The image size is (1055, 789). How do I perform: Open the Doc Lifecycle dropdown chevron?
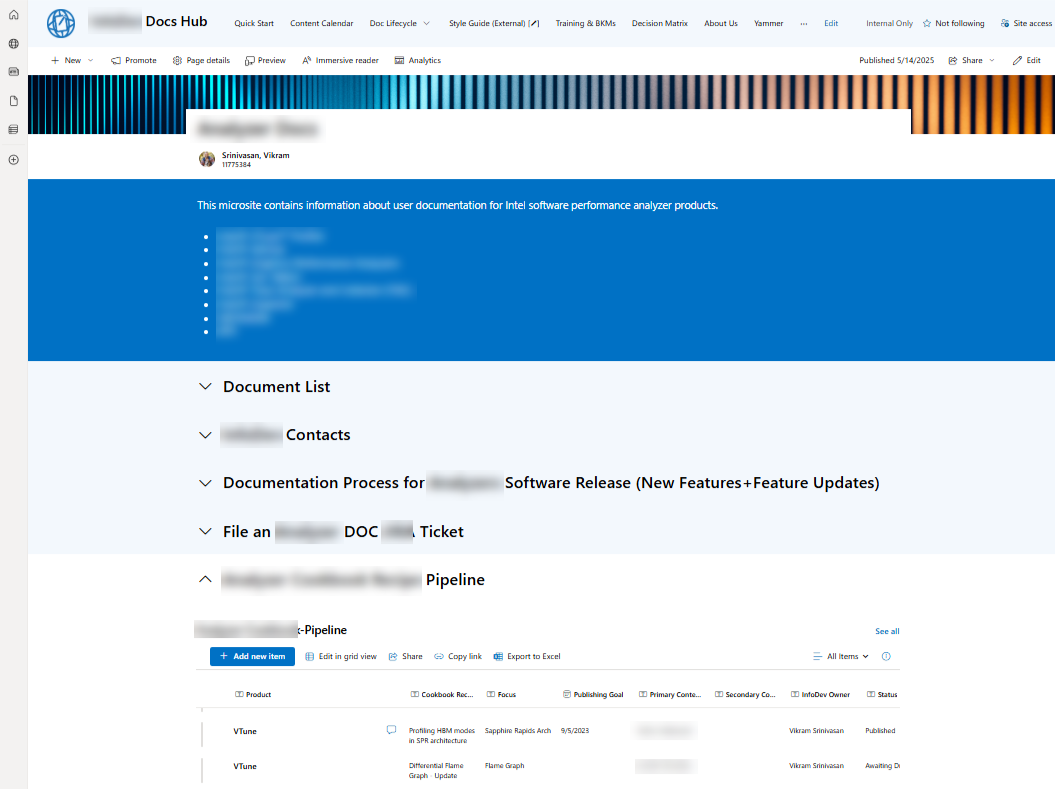pos(427,24)
